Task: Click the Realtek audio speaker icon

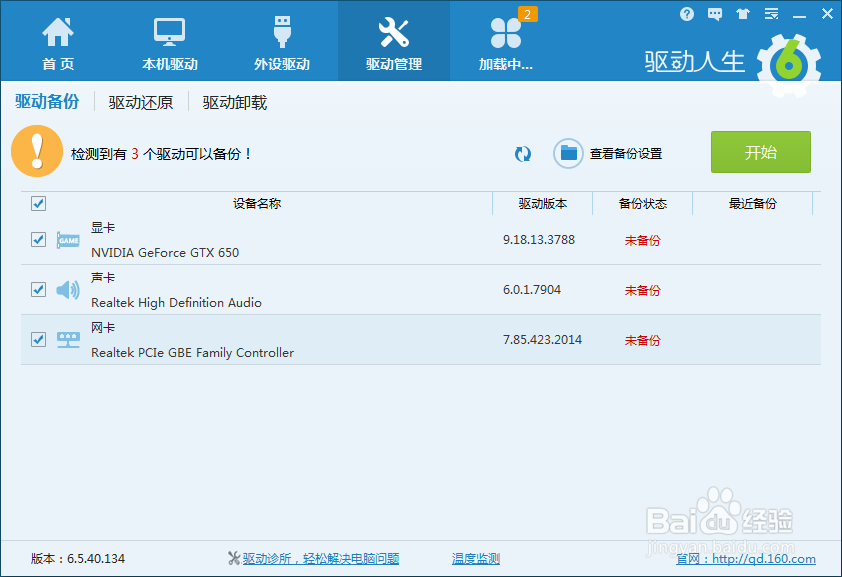Action: (68, 290)
